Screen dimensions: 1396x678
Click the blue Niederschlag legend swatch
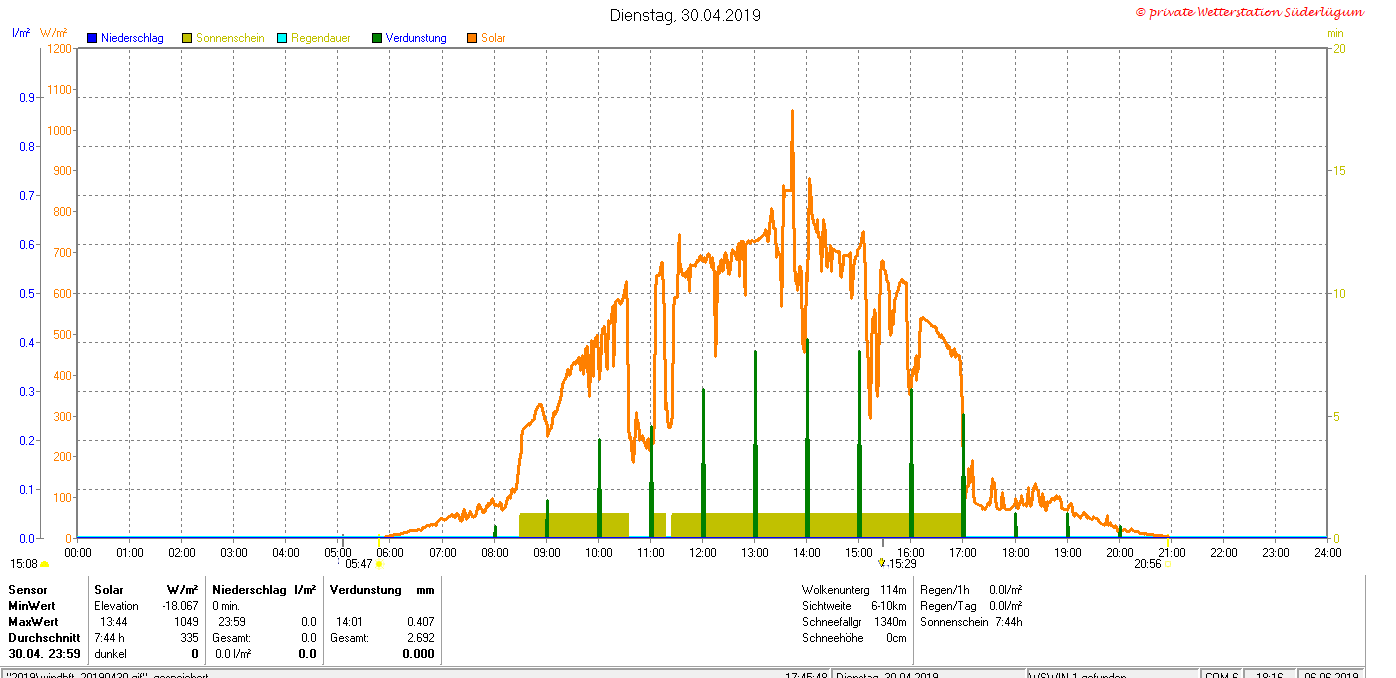[x=91, y=38]
